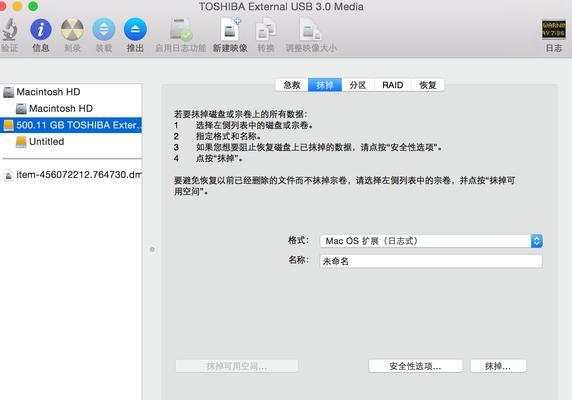Open the Log (日志) icon

553,30
